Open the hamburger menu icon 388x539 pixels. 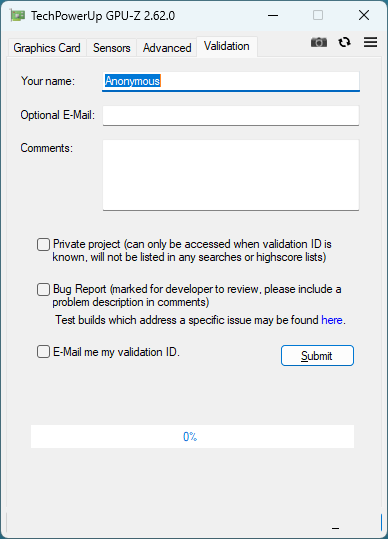point(370,42)
